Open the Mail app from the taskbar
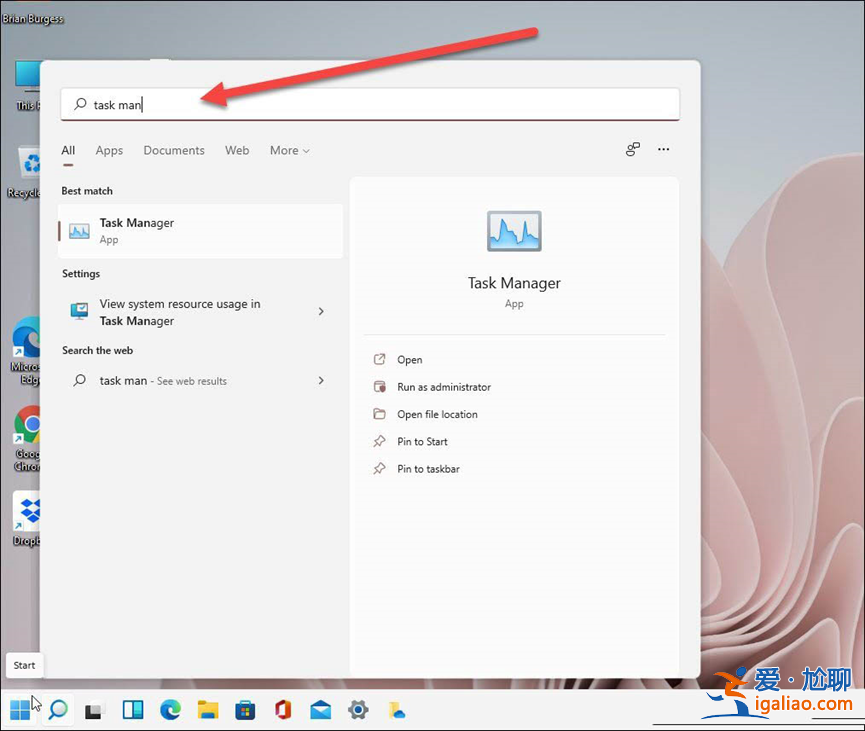 320,709
